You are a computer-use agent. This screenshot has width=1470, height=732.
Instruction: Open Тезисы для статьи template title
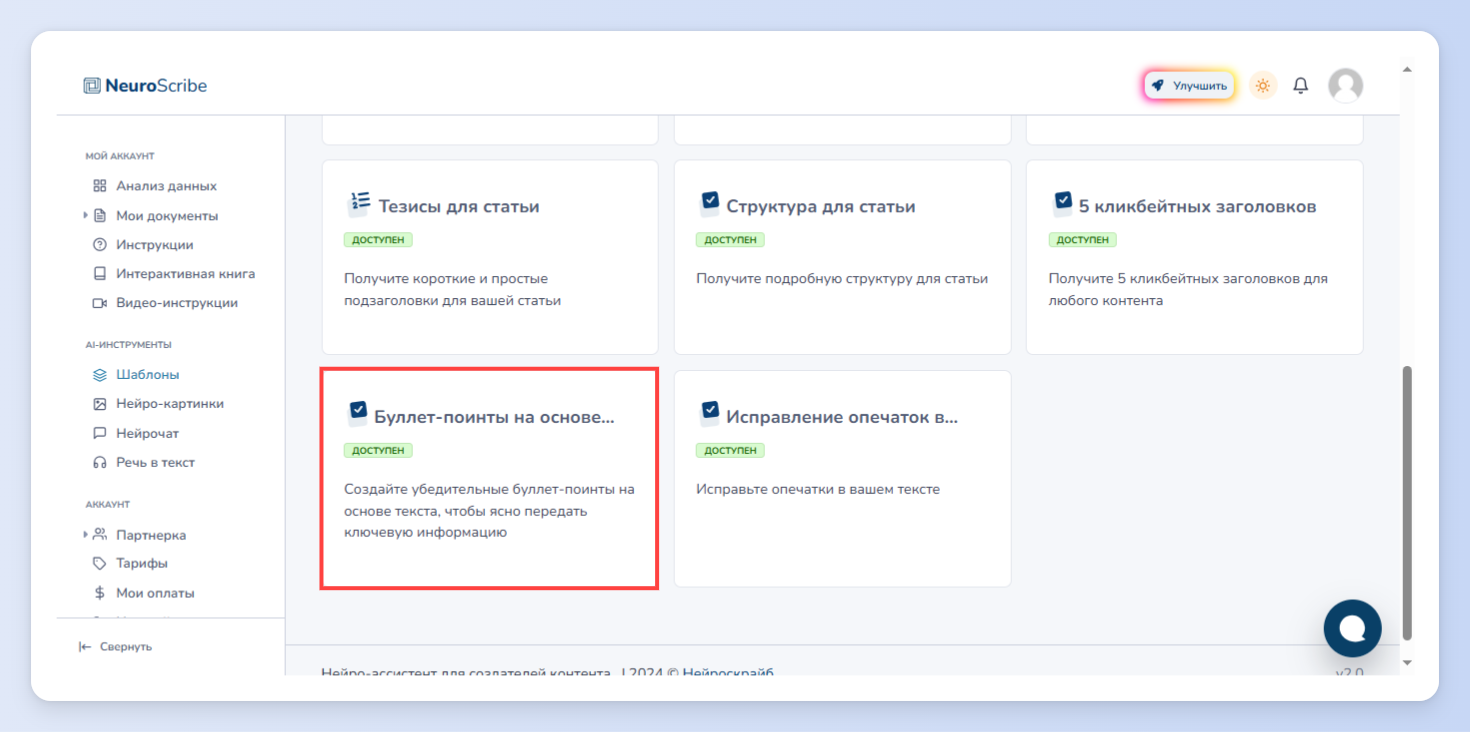(459, 207)
